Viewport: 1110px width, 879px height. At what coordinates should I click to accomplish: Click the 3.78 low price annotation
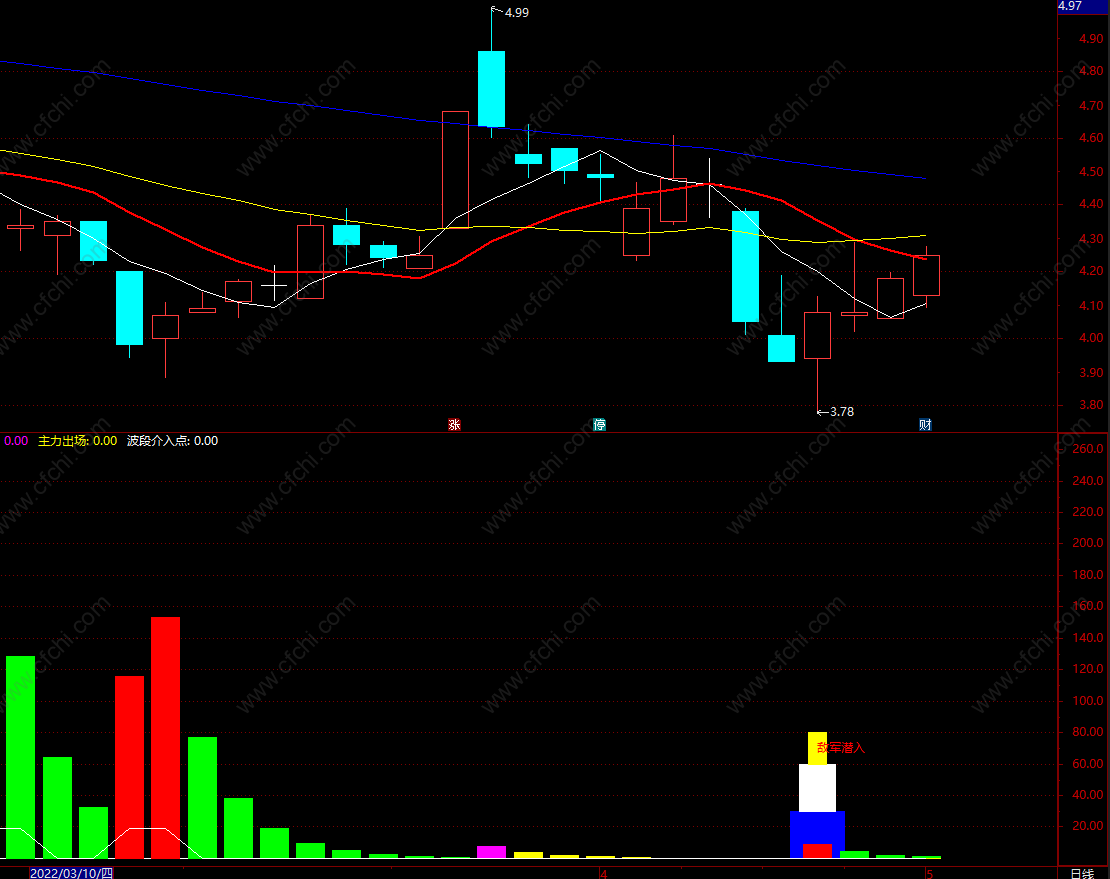[x=842, y=412]
